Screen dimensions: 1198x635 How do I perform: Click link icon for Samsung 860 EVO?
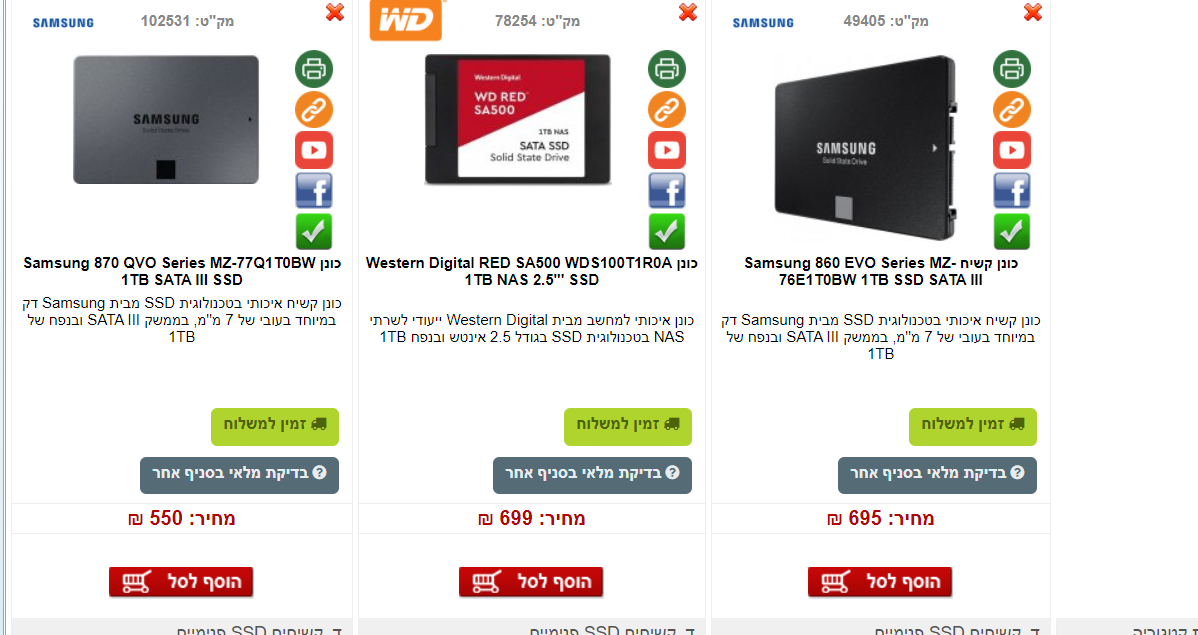click(x=1012, y=109)
